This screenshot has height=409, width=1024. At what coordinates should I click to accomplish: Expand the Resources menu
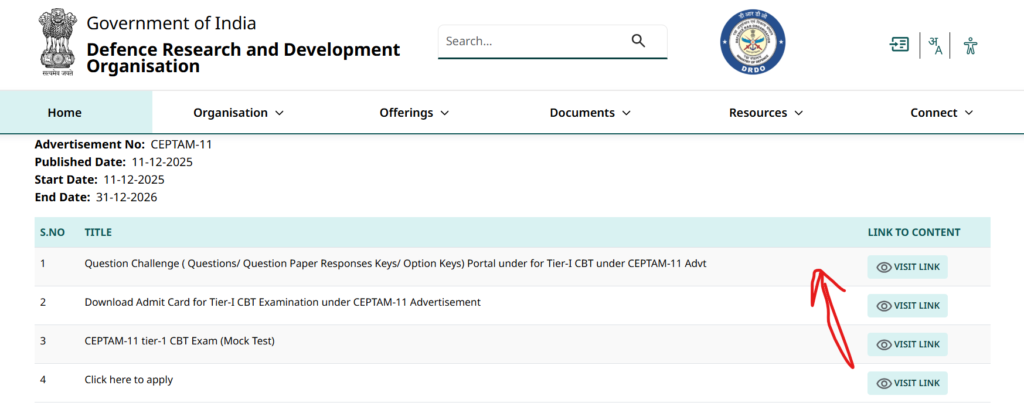coord(765,112)
